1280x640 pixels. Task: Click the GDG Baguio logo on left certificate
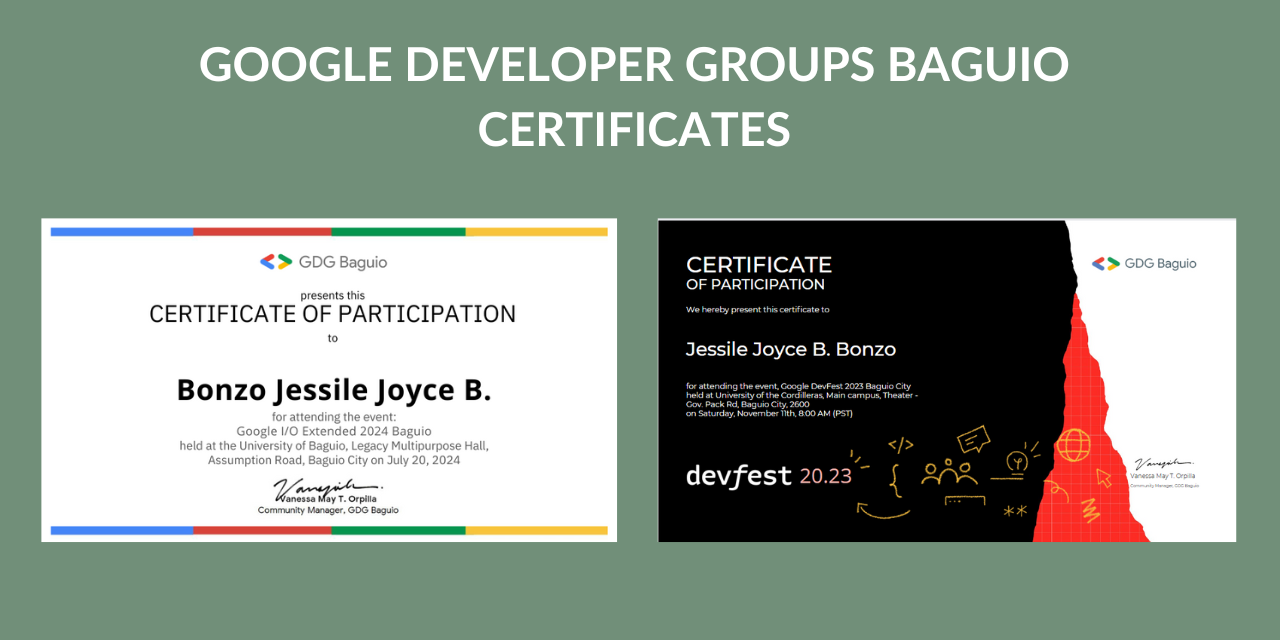tap(324, 262)
